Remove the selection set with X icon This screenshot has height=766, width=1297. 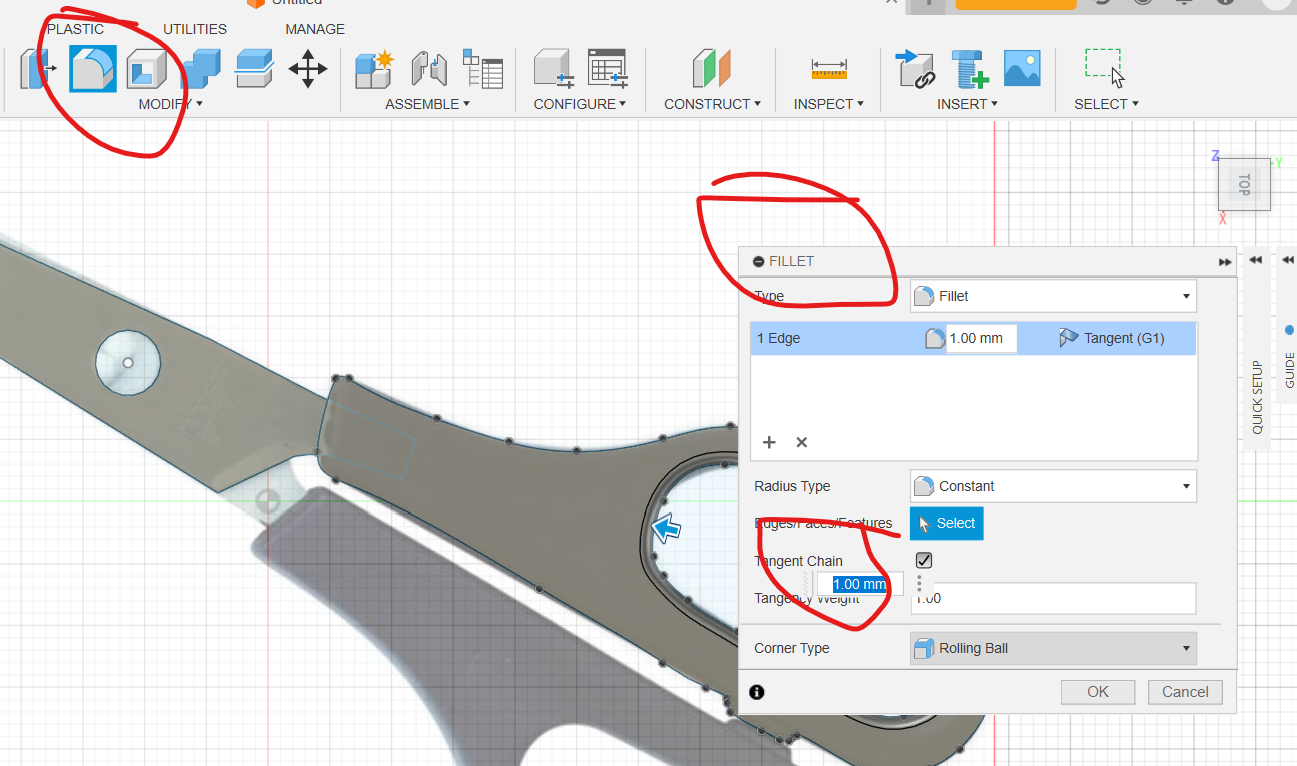[x=801, y=442]
